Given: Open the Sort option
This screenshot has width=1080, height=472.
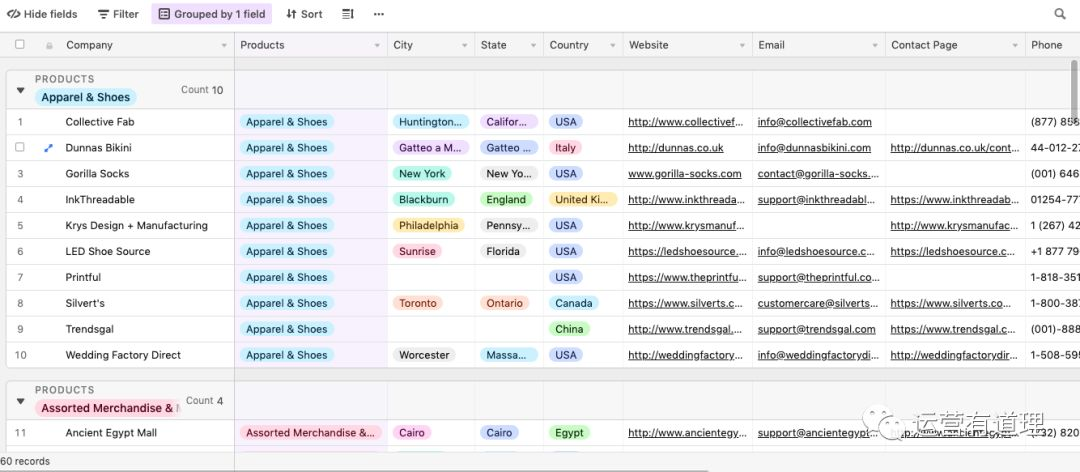Looking at the screenshot, I should point(304,14).
